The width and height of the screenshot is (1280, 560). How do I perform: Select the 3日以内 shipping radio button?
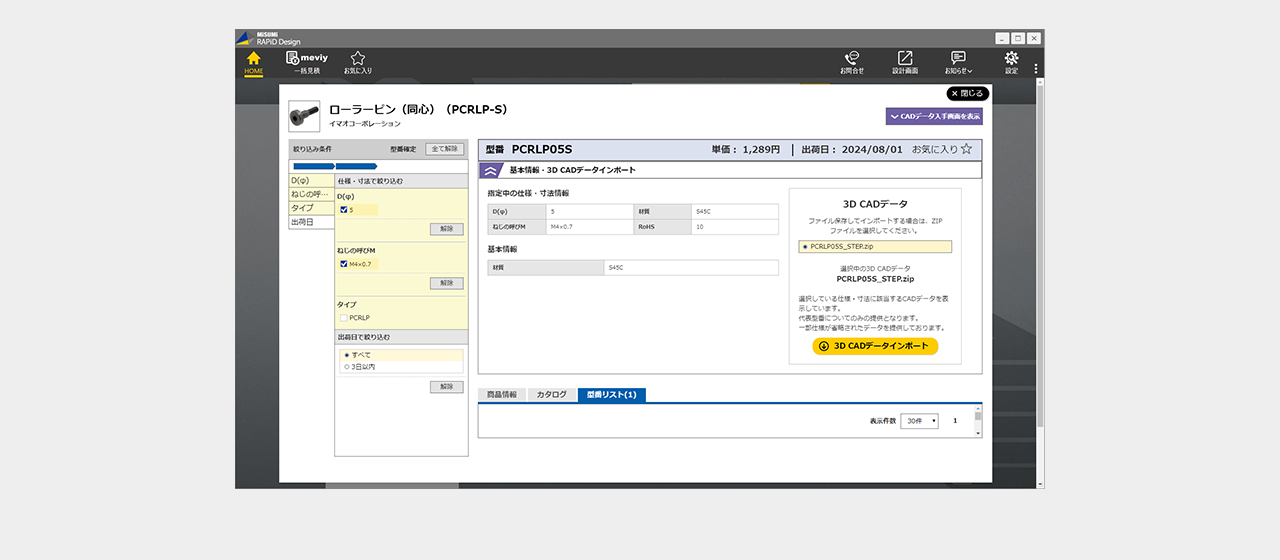pyautogui.click(x=347, y=367)
